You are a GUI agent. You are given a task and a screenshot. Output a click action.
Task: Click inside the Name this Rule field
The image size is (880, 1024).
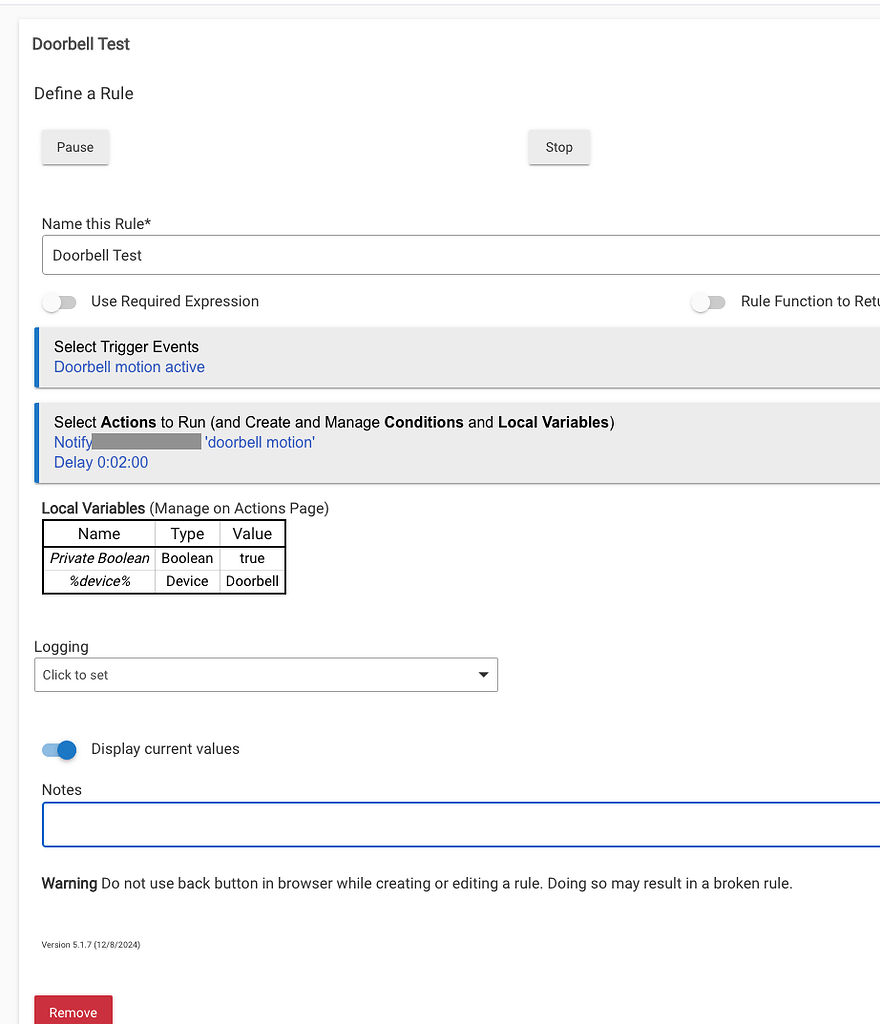[x=300, y=255]
